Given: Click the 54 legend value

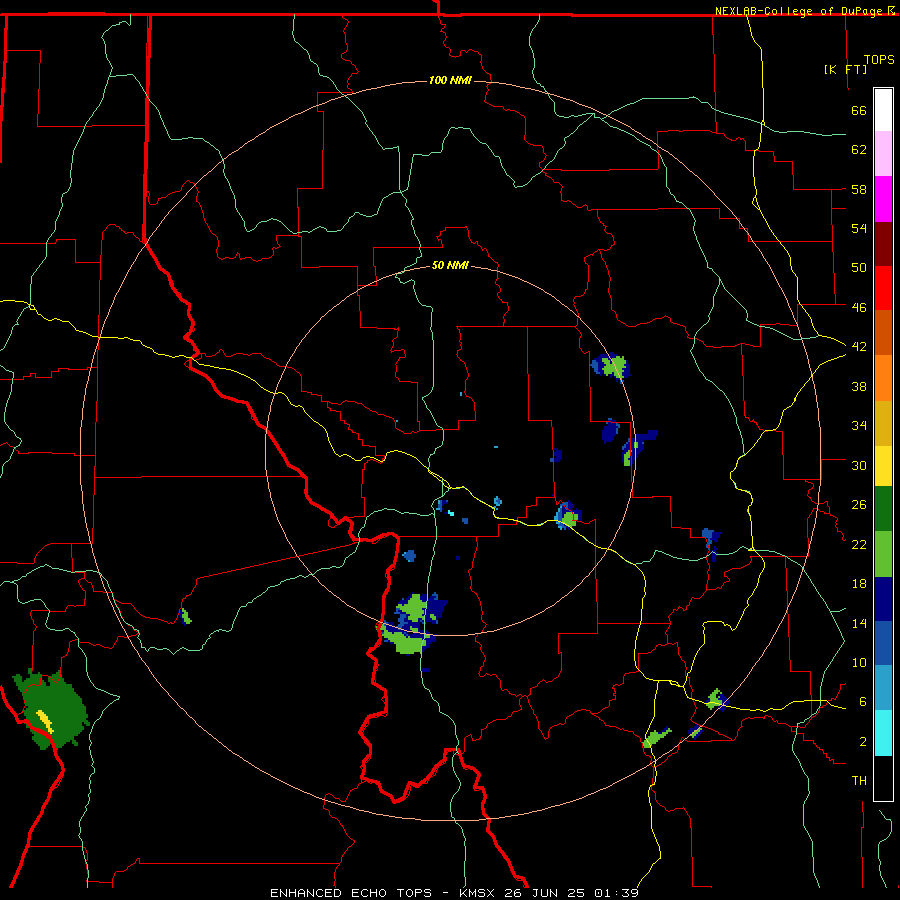Looking at the screenshot, I should click(859, 228).
